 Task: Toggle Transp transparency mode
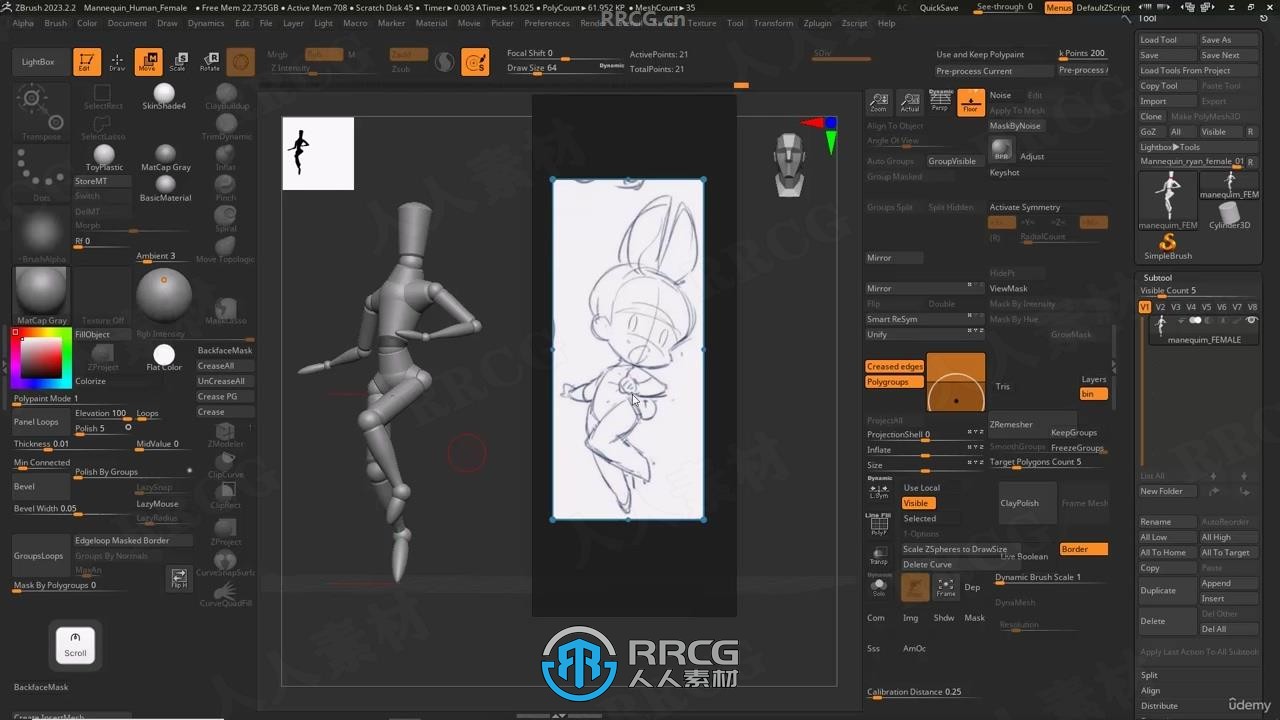(879, 556)
